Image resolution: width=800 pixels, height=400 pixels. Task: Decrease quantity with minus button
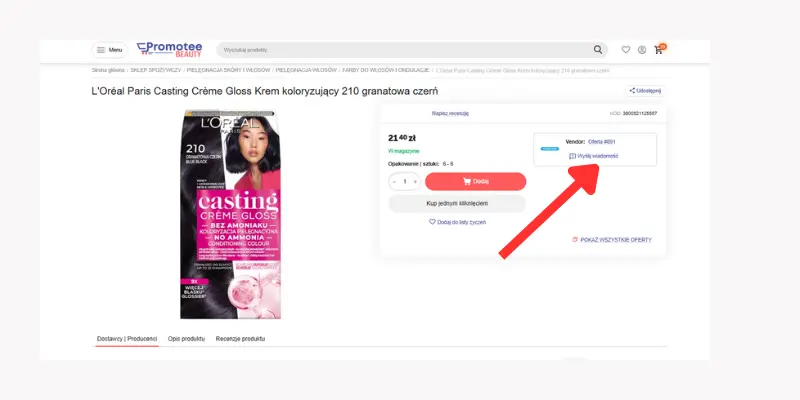[x=394, y=182]
